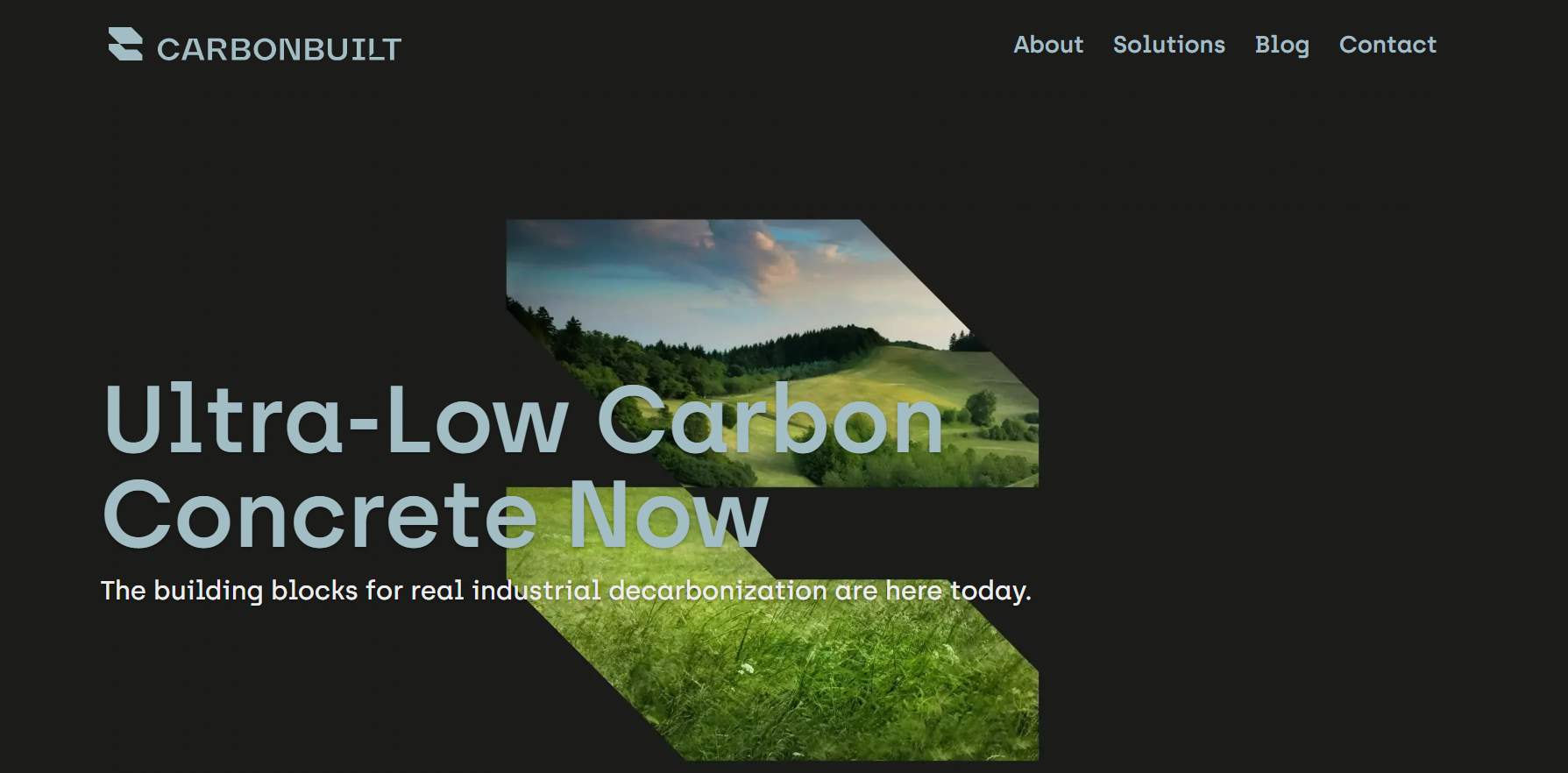
Task: Click the word "industrial" in the tagline
Action: (x=536, y=591)
